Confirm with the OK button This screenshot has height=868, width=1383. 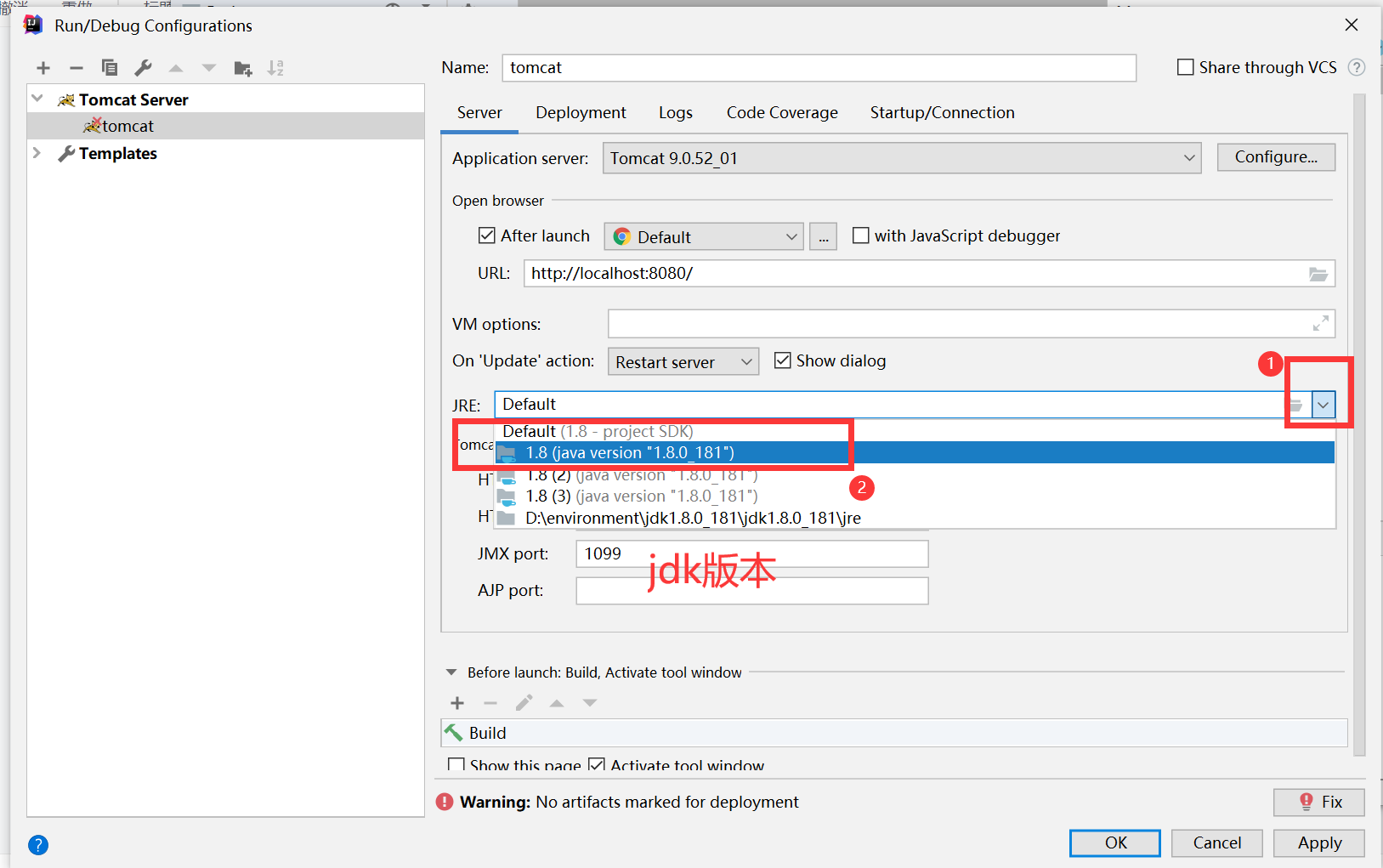pos(1115,842)
